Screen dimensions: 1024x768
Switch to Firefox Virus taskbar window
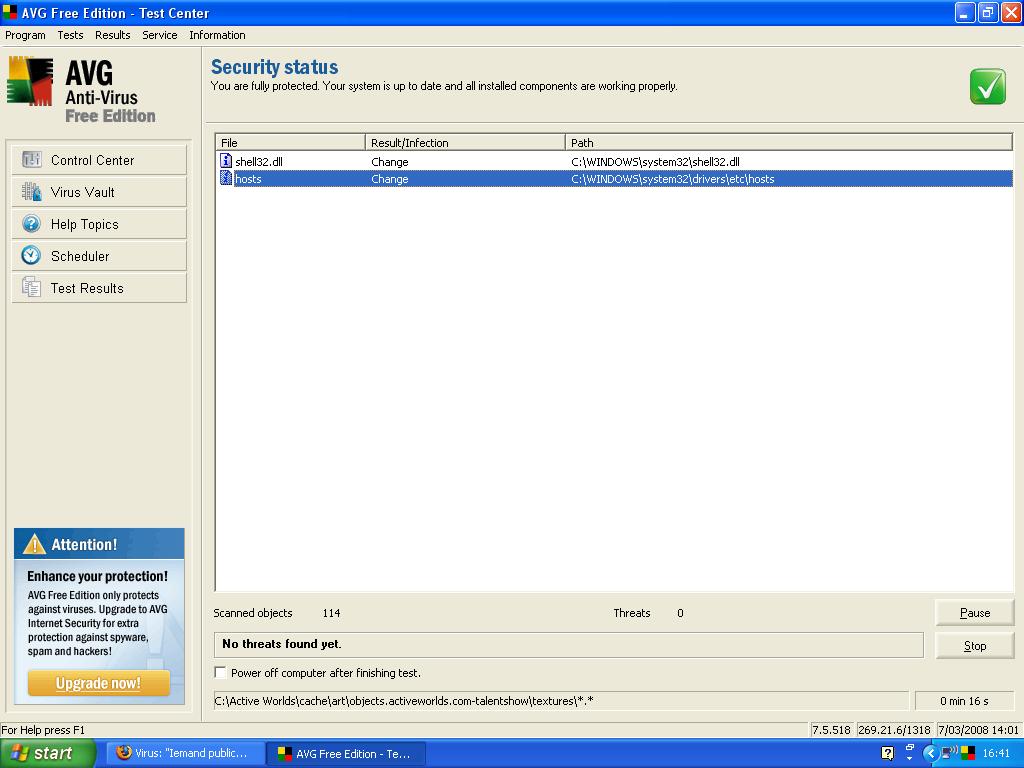[185, 753]
